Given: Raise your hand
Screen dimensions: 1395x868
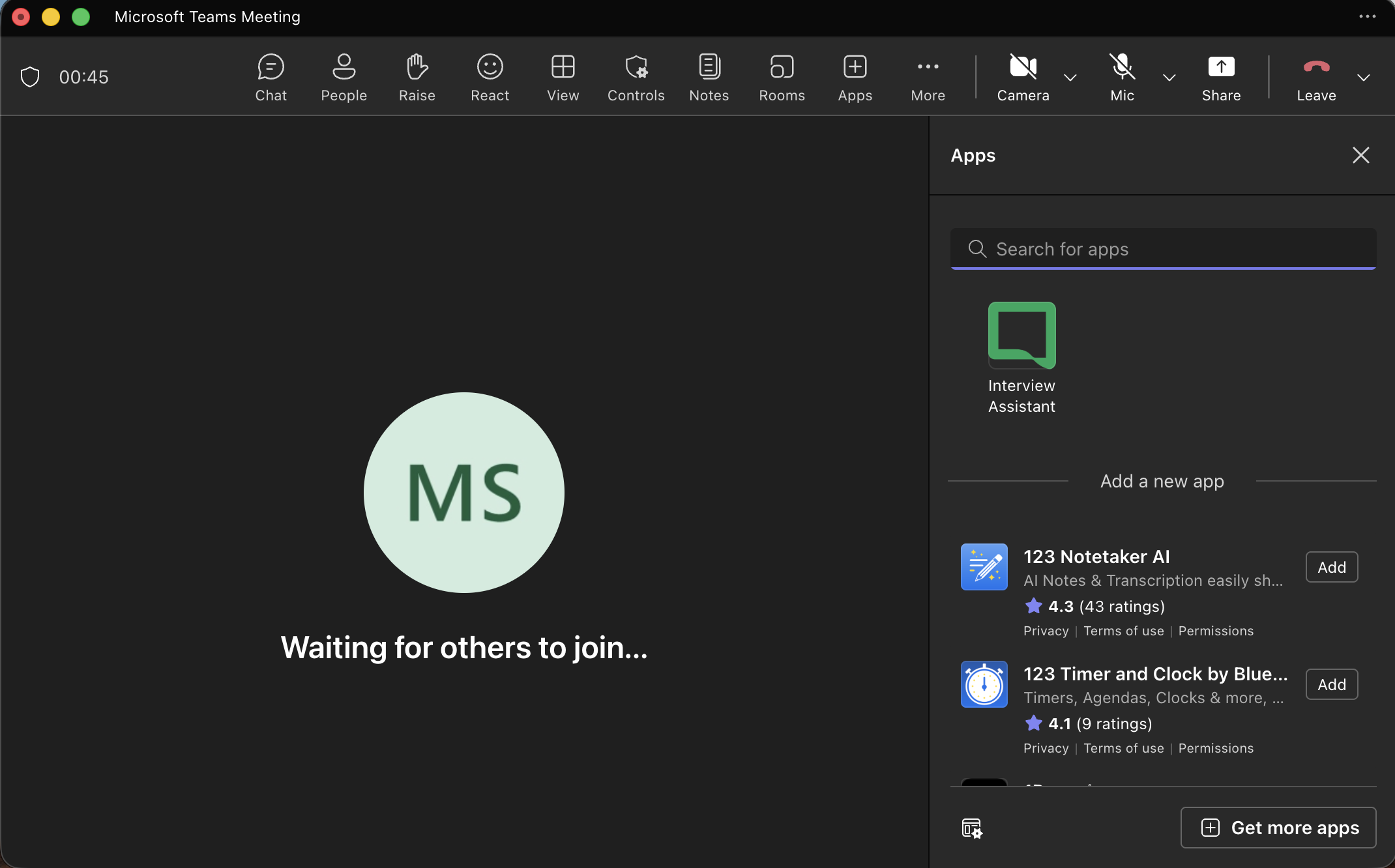Looking at the screenshot, I should click(x=417, y=76).
